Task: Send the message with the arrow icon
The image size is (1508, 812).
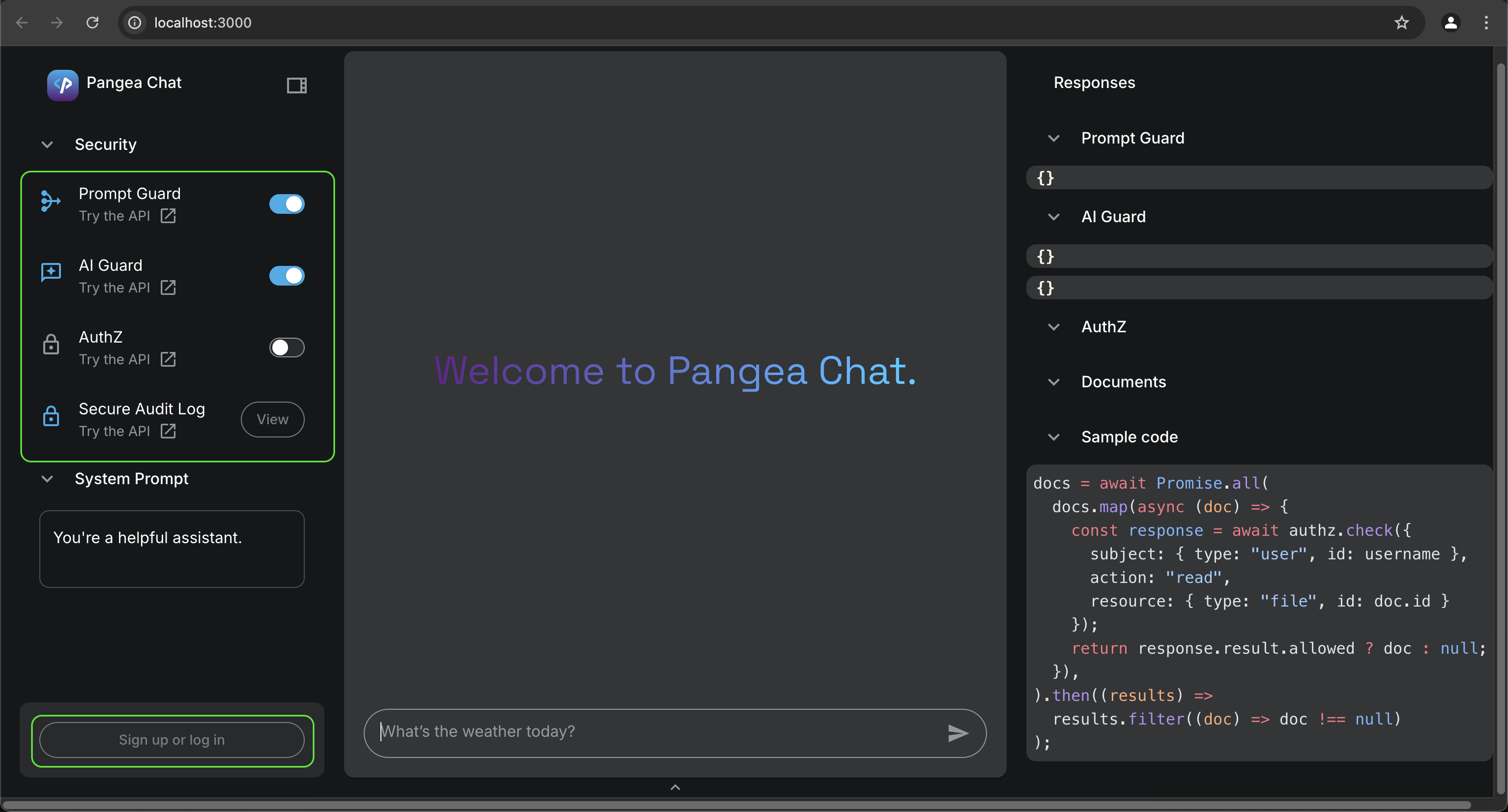Action: (958, 733)
